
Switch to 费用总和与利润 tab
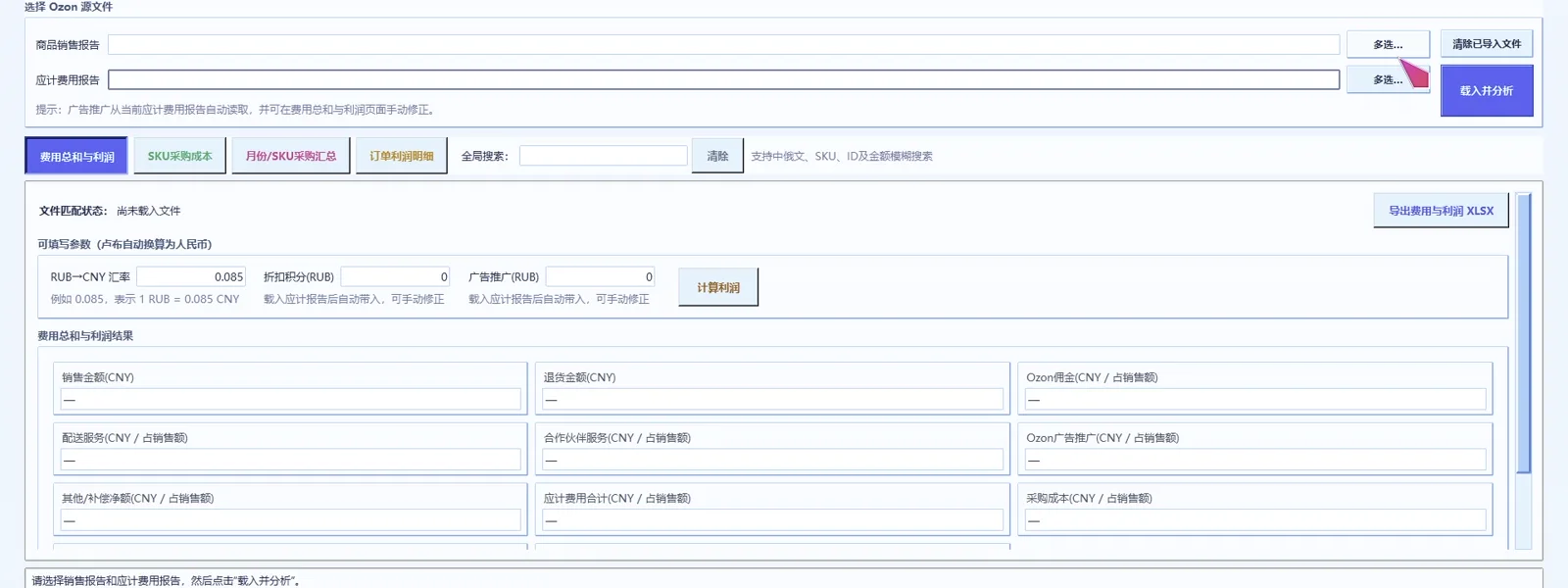(x=76, y=156)
